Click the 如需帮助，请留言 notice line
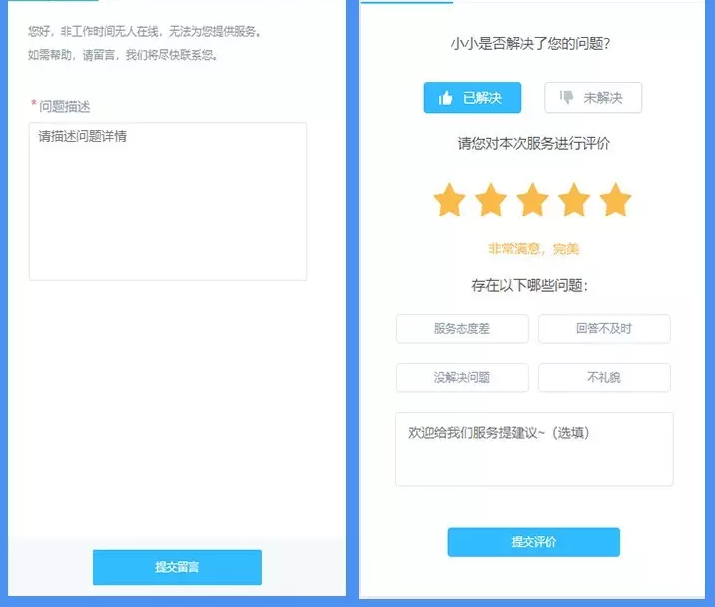Image resolution: width=715 pixels, height=607 pixels. tap(123, 55)
